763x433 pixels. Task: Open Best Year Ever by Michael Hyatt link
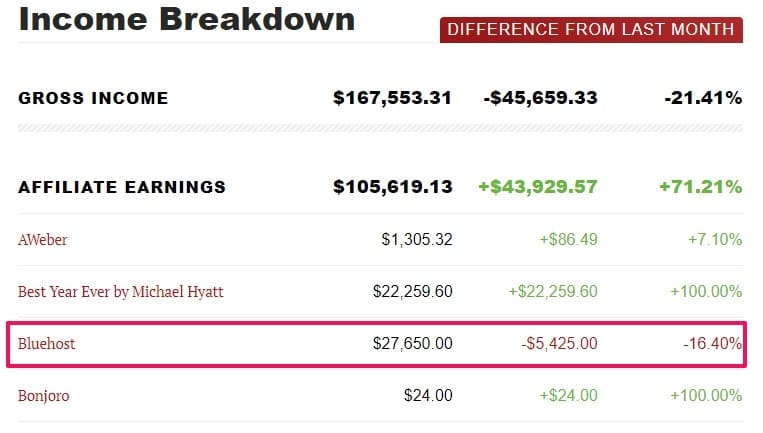121,291
